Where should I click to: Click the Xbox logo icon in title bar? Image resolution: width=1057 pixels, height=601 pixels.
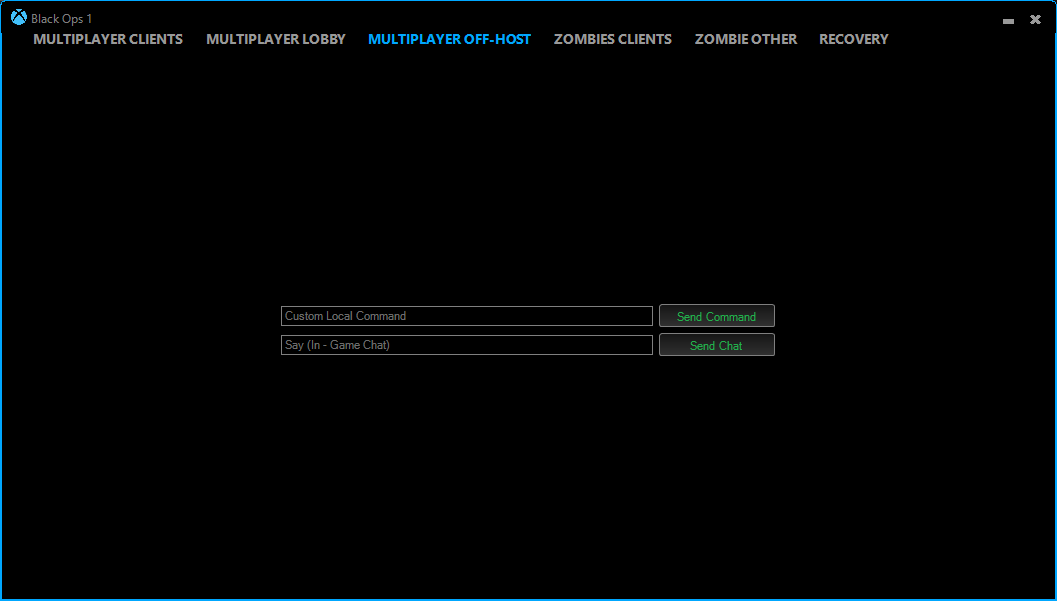pos(19,18)
